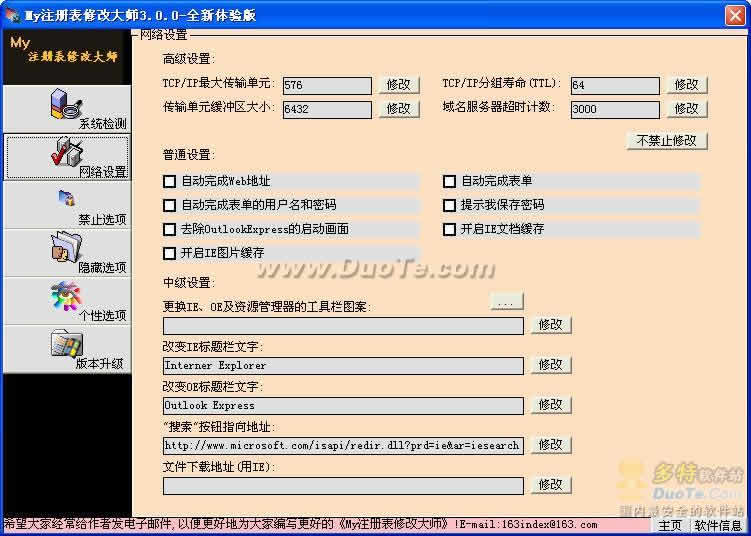Click 修改 next to TCP/IP分组寿命 (TTL)

(x=687, y=85)
